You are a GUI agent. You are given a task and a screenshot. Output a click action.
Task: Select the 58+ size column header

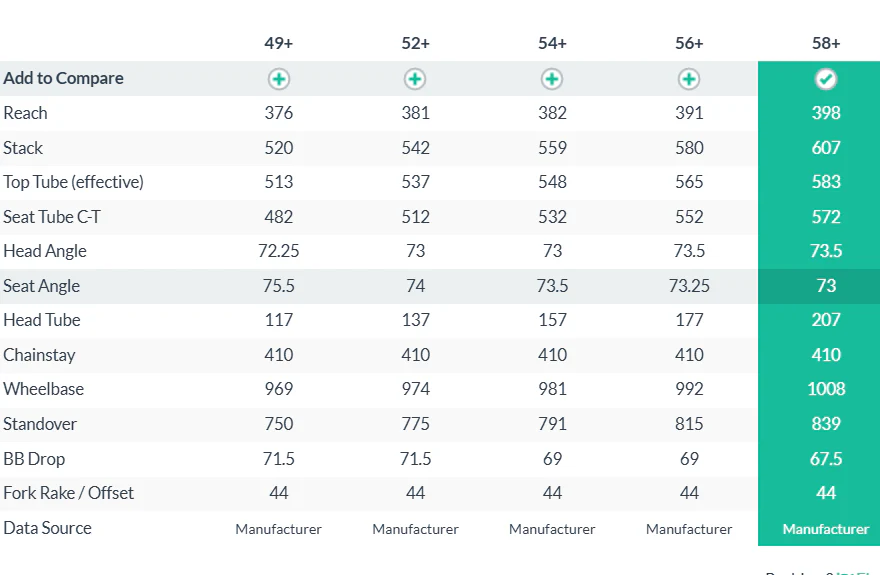pyautogui.click(x=826, y=43)
